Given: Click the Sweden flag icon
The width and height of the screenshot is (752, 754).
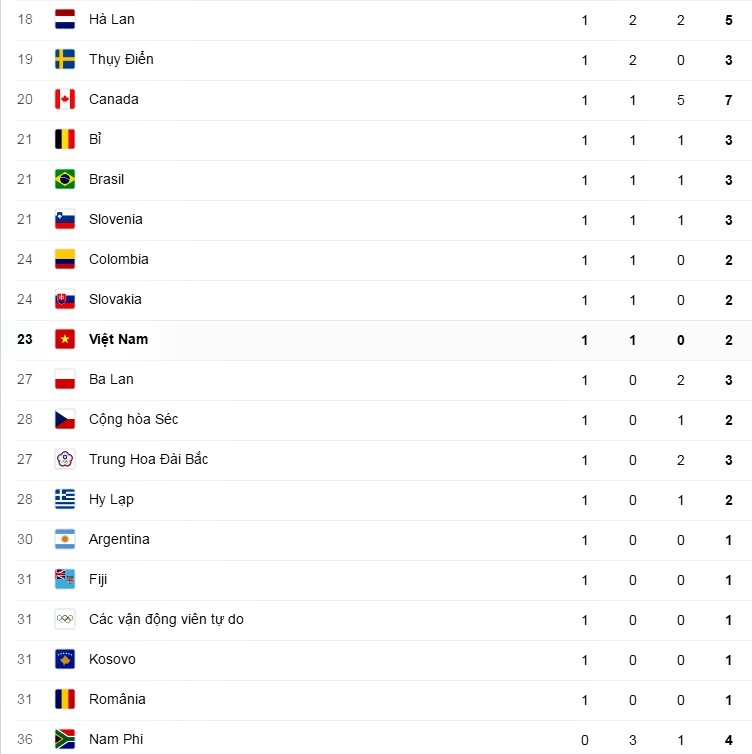Looking at the screenshot, I should point(65,59).
